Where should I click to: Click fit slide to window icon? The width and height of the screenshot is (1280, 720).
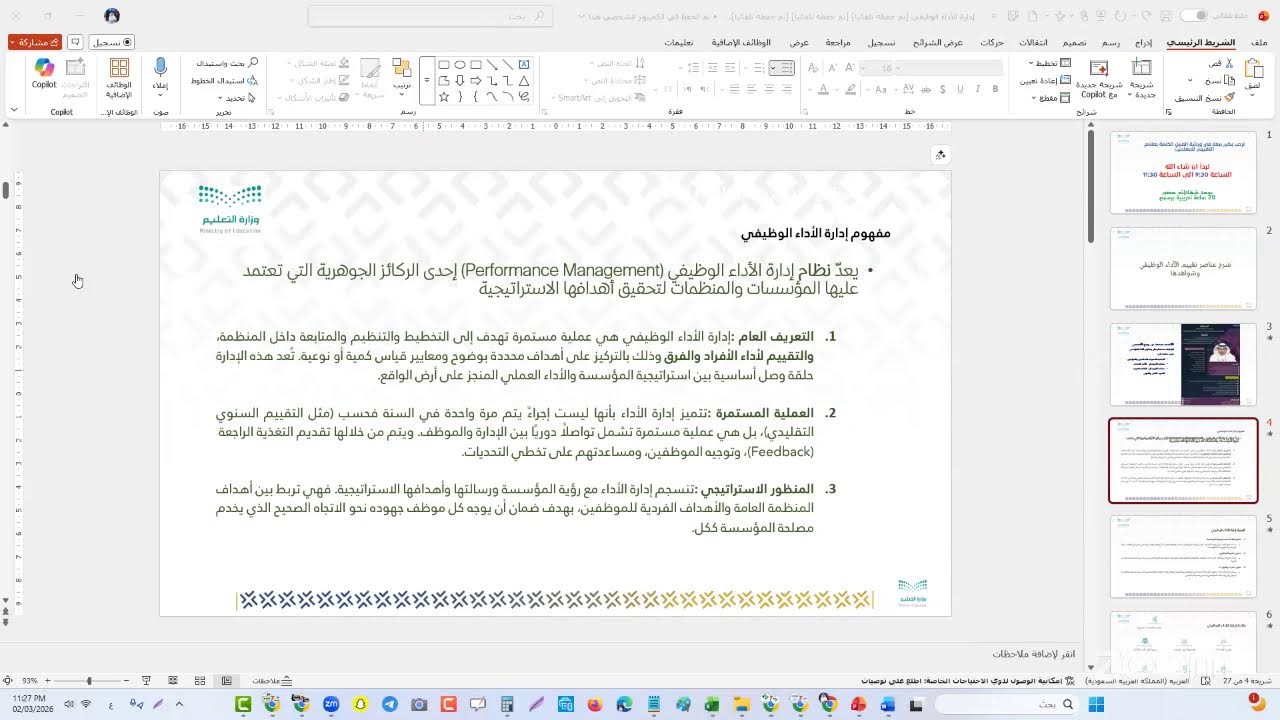pyautogui.click(x=7, y=681)
